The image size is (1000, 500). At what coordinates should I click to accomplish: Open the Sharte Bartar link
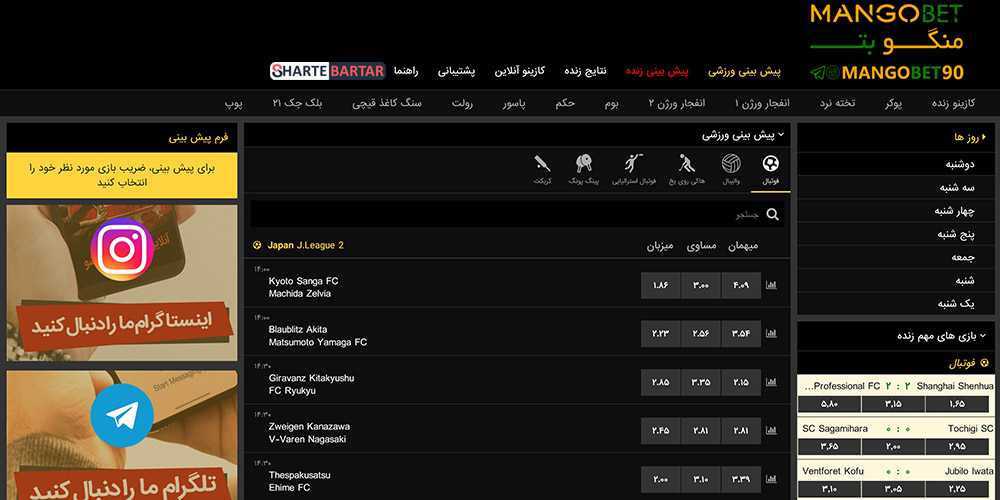[327, 72]
